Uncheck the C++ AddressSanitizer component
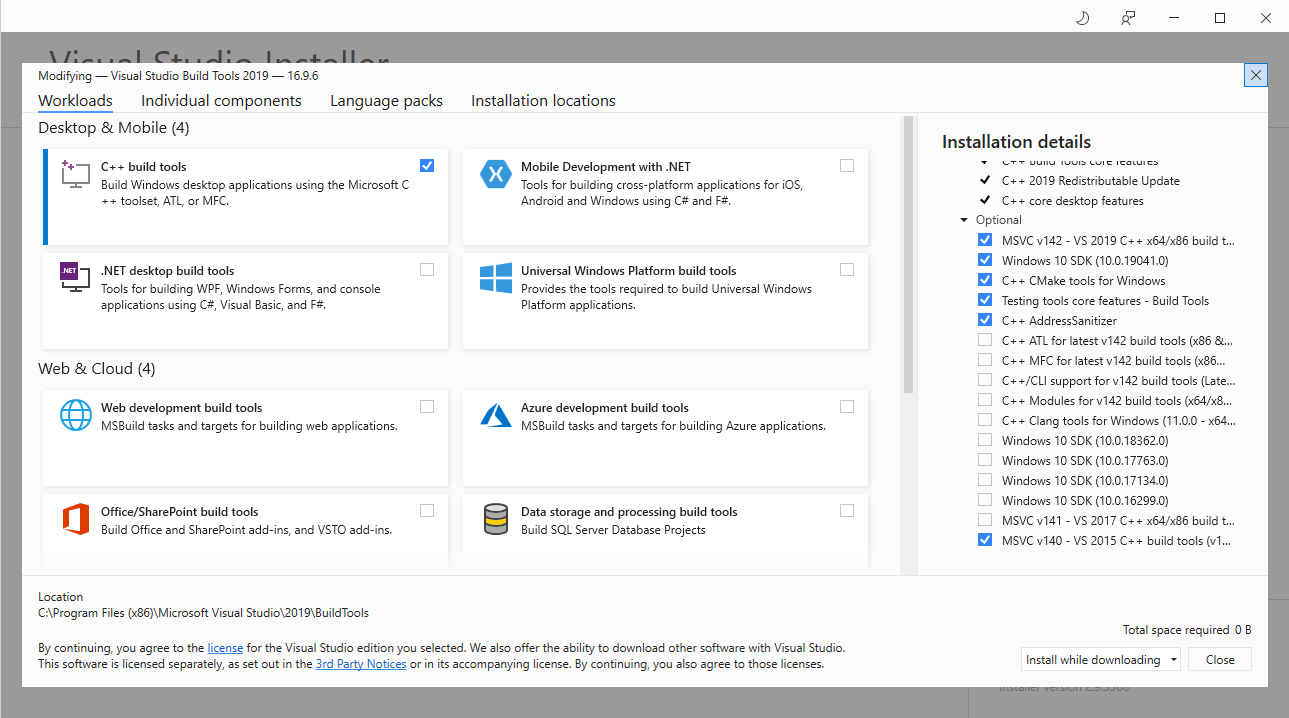This screenshot has height=718, width=1289. pos(985,321)
